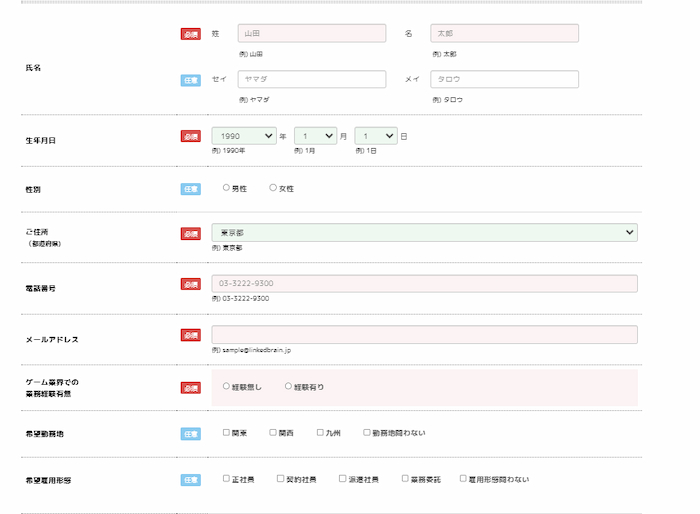
Task: Click the hint text 例) 1990年
Action: (229, 151)
